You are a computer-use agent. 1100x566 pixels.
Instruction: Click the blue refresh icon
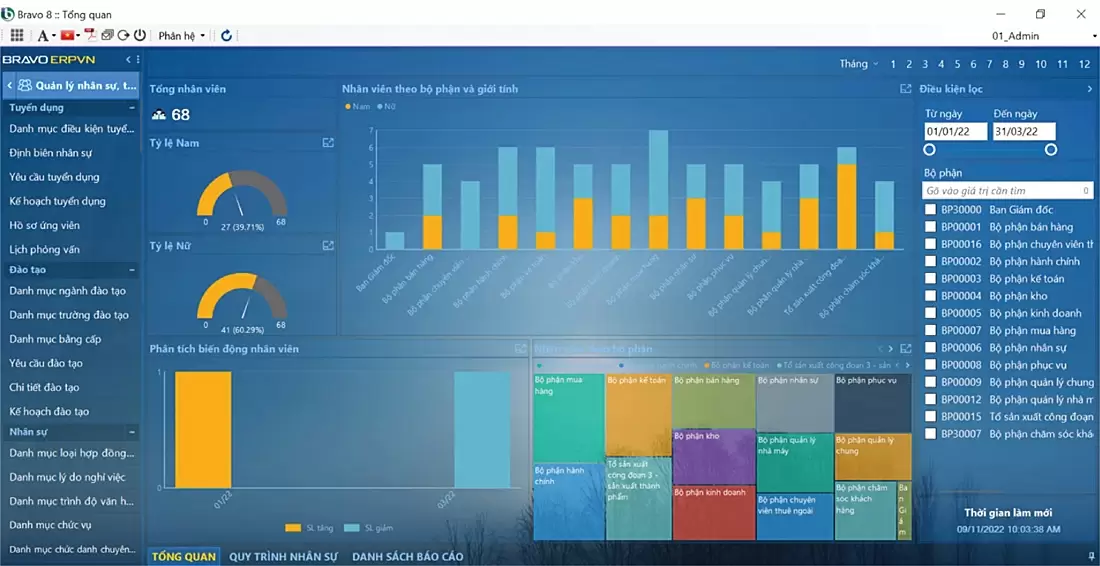pyautogui.click(x=226, y=35)
